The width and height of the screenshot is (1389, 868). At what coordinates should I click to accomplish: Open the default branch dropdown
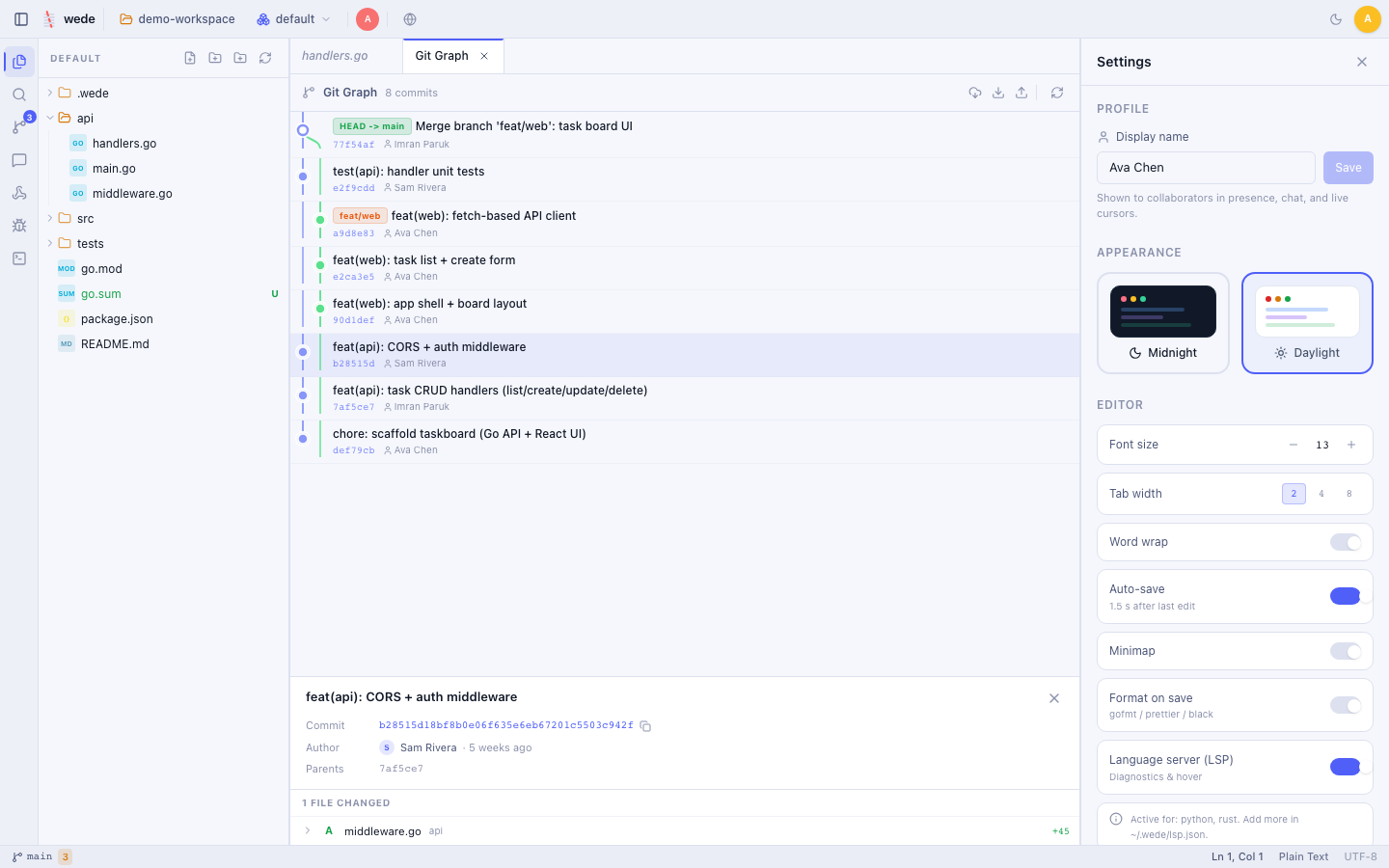(x=294, y=19)
